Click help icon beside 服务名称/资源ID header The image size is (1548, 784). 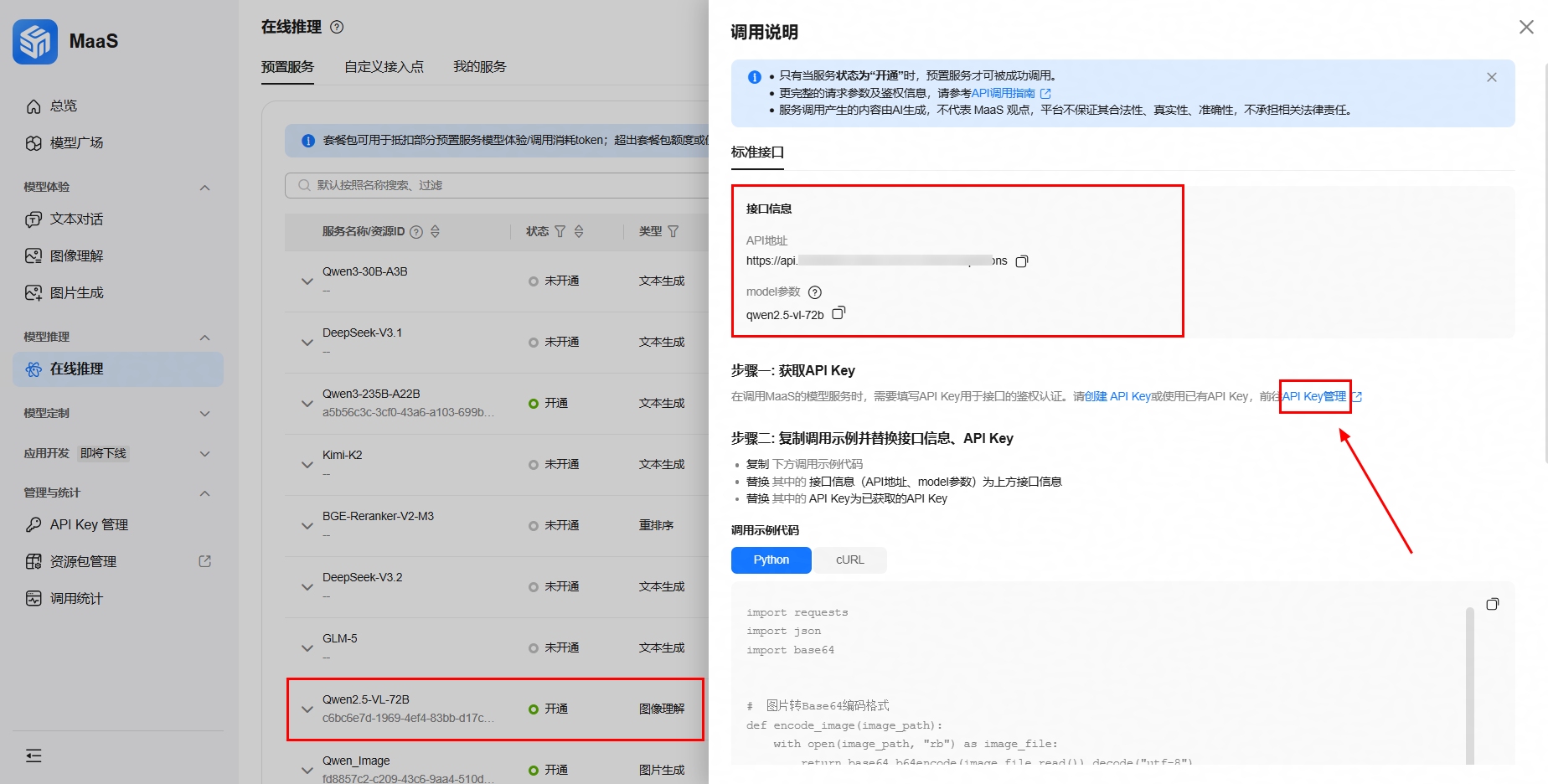pos(415,232)
